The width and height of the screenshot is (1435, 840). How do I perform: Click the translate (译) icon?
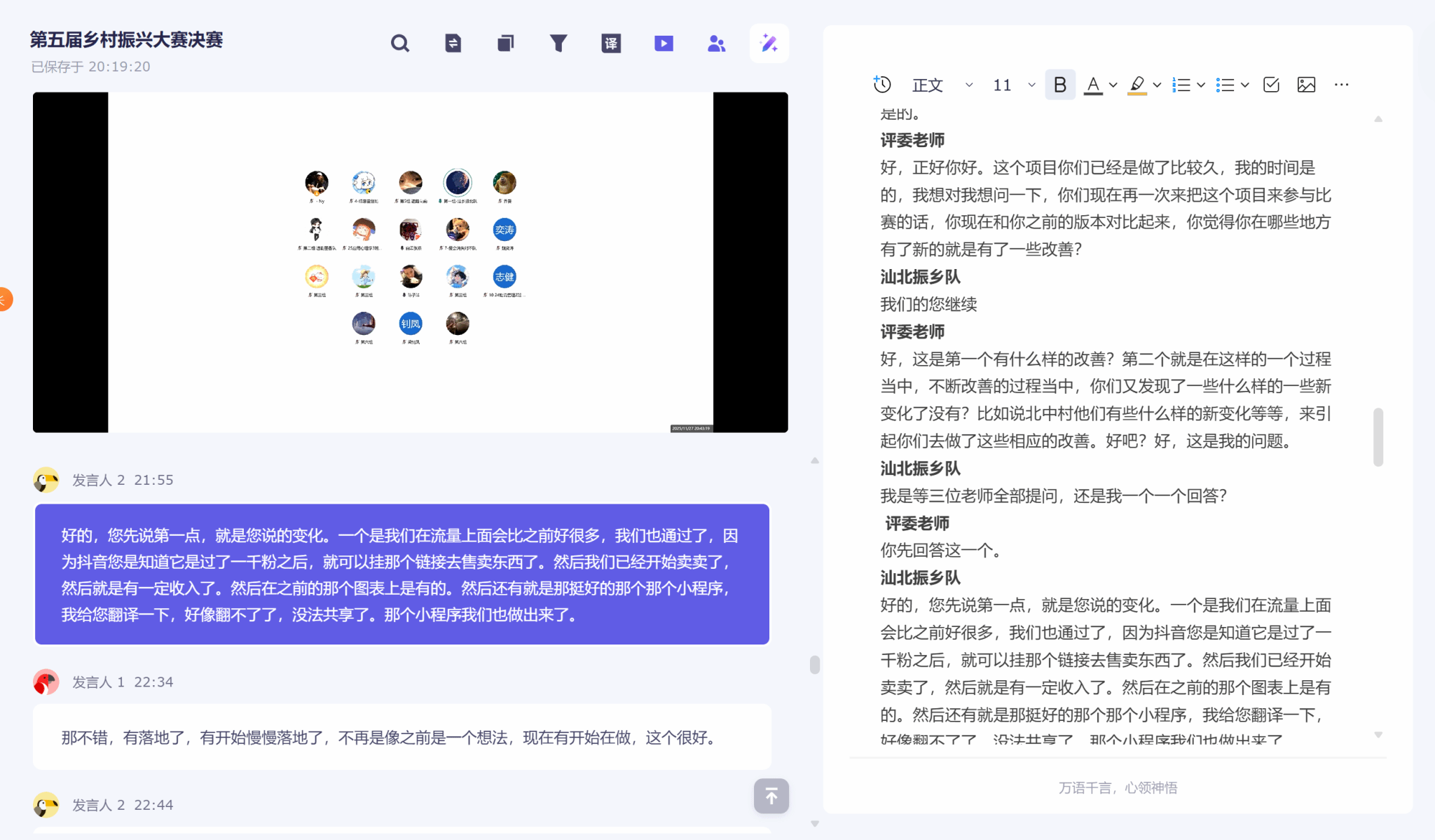pyautogui.click(x=611, y=43)
